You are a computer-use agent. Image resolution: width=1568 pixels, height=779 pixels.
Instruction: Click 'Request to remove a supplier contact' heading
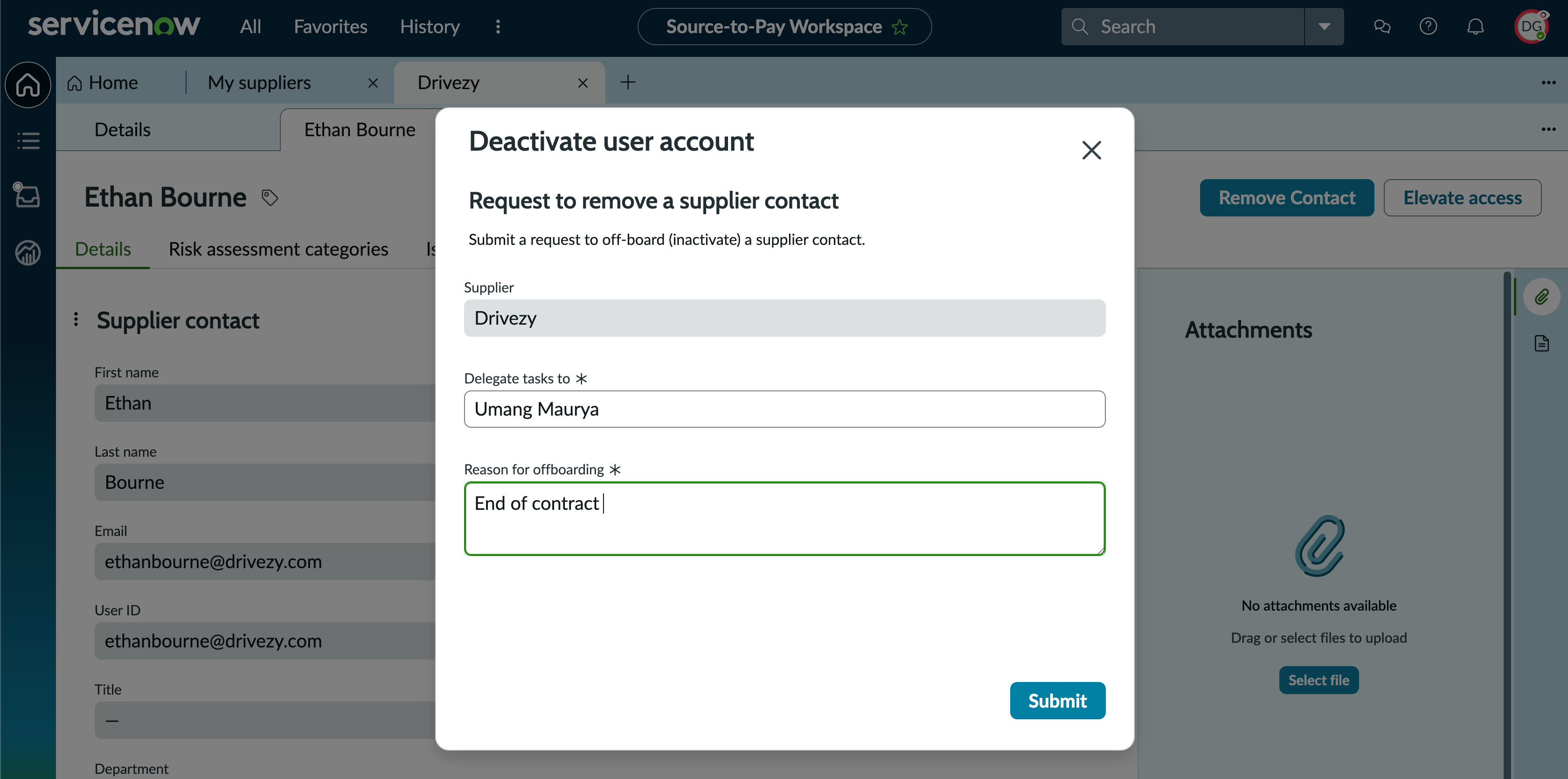coord(653,201)
